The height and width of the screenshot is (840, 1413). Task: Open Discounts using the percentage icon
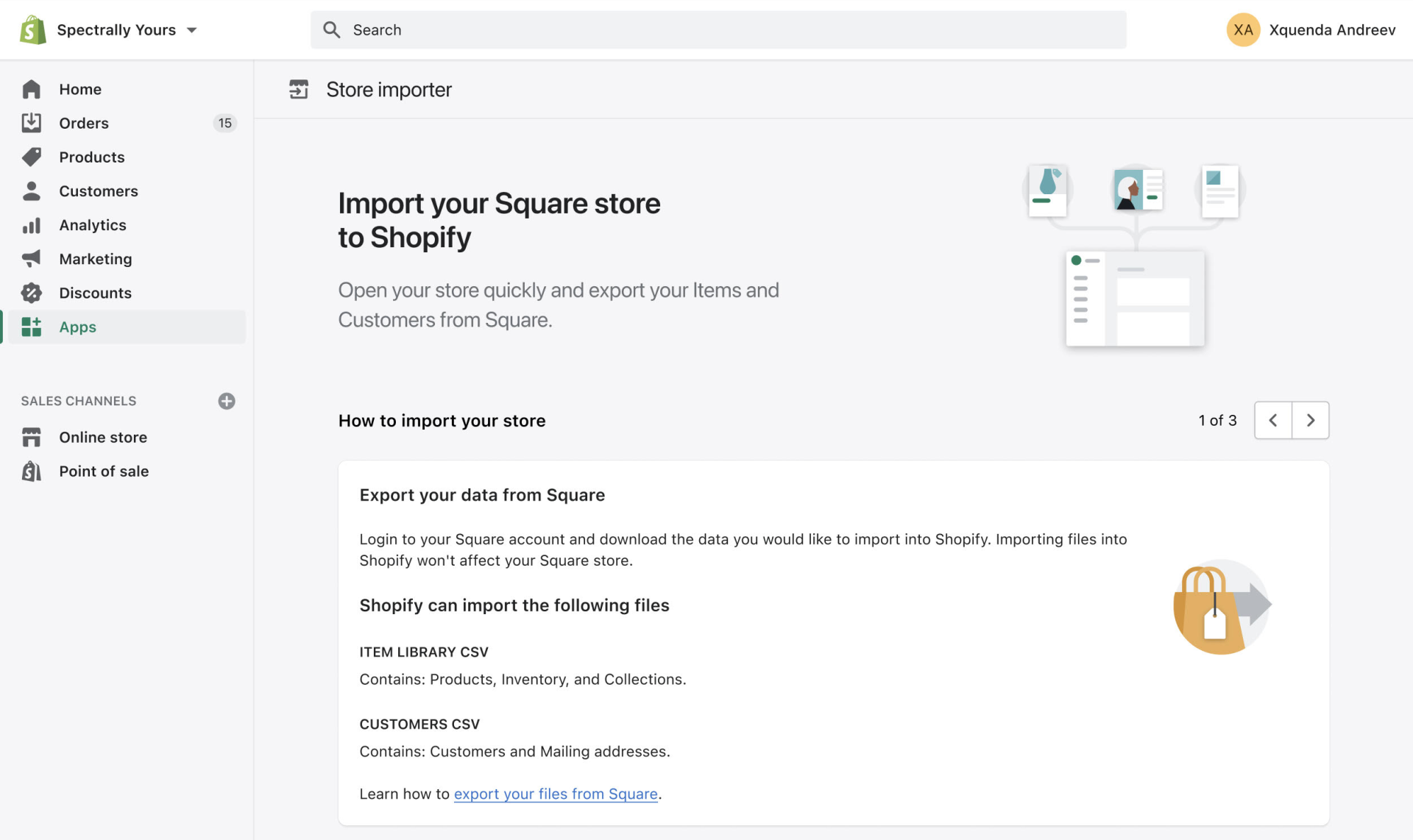coord(32,292)
